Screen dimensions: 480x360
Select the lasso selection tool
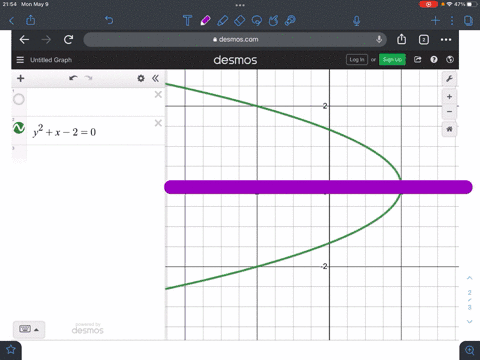[x=257, y=21]
